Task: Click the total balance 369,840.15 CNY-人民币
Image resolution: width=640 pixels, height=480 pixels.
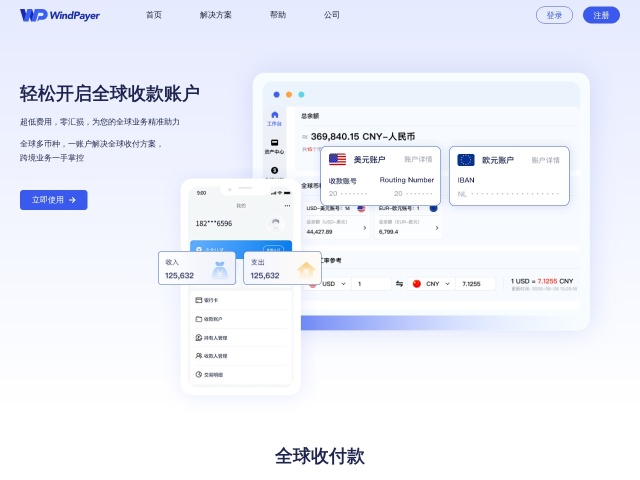Action: point(363,137)
